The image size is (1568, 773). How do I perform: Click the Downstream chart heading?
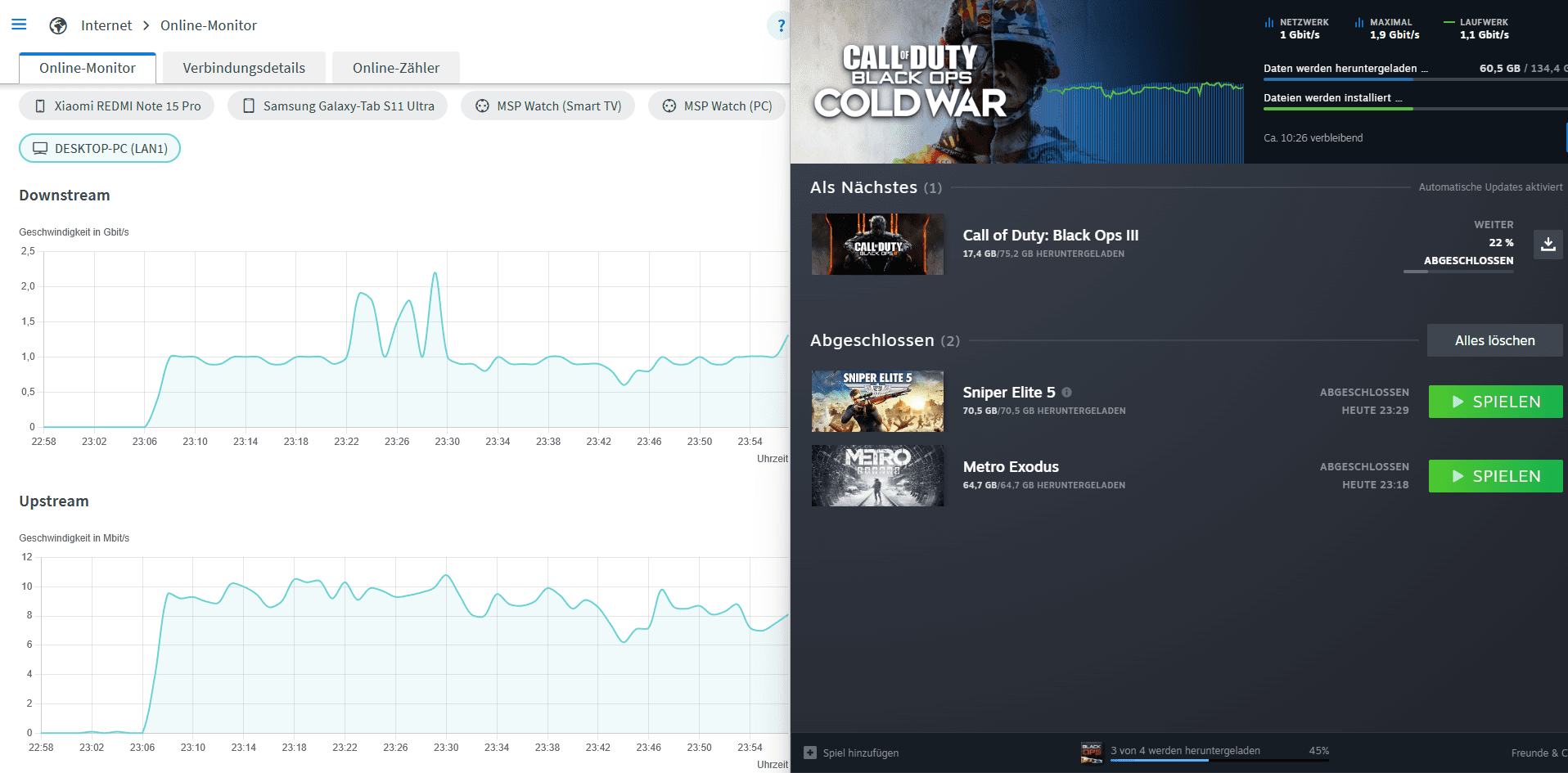tap(65, 195)
